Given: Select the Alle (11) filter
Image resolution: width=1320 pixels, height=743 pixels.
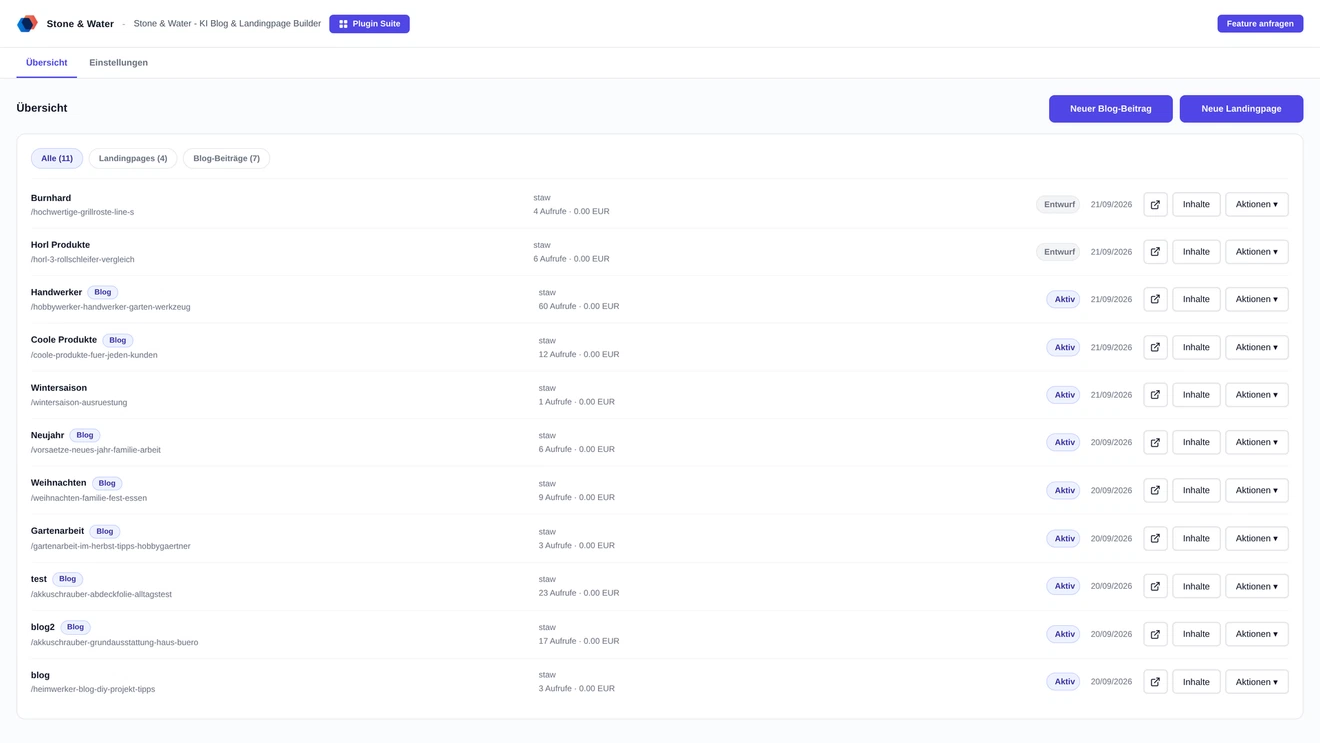Looking at the screenshot, I should [57, 158].
